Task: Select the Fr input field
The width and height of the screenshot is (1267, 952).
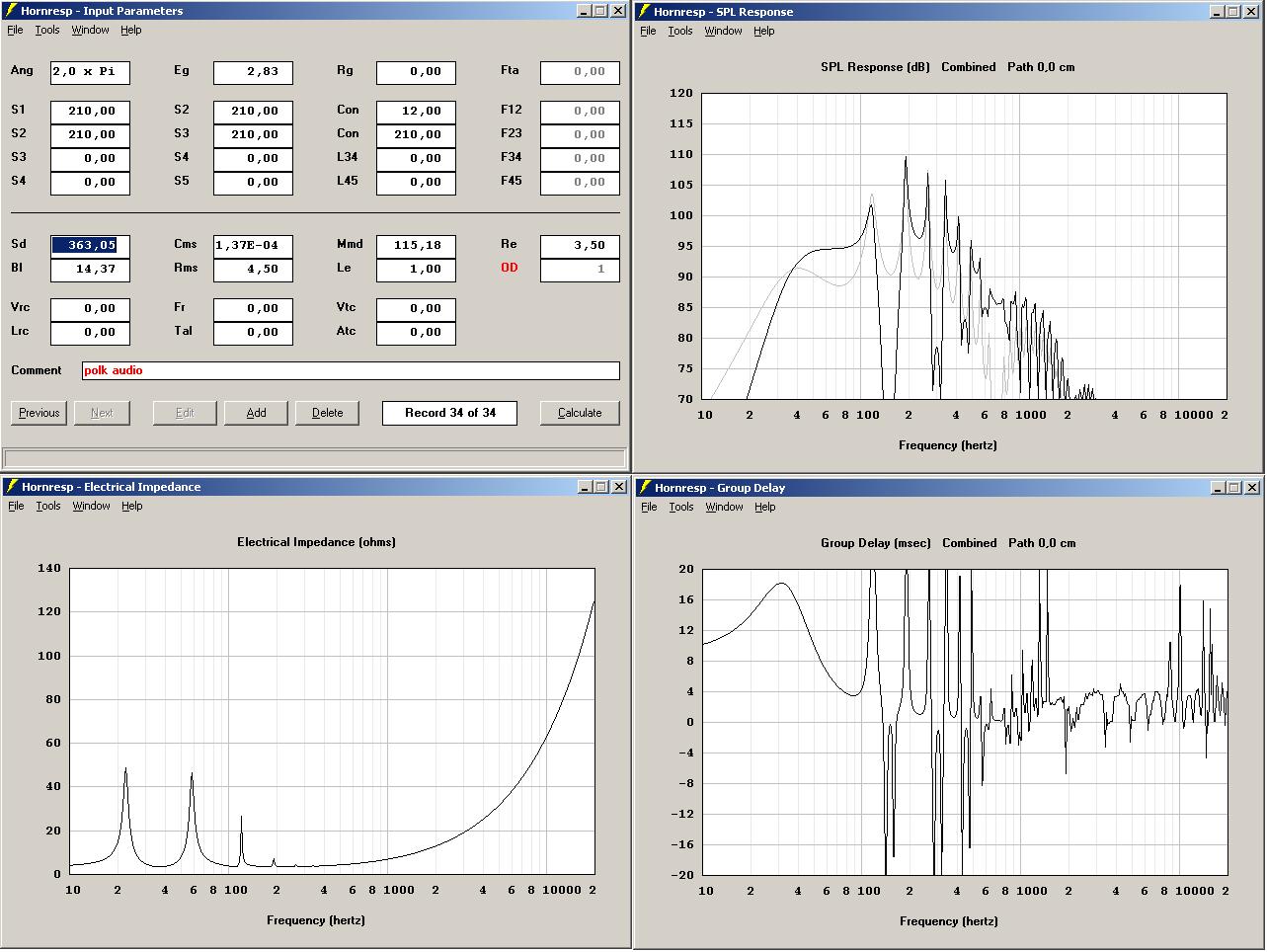Action: pos(253,309)
